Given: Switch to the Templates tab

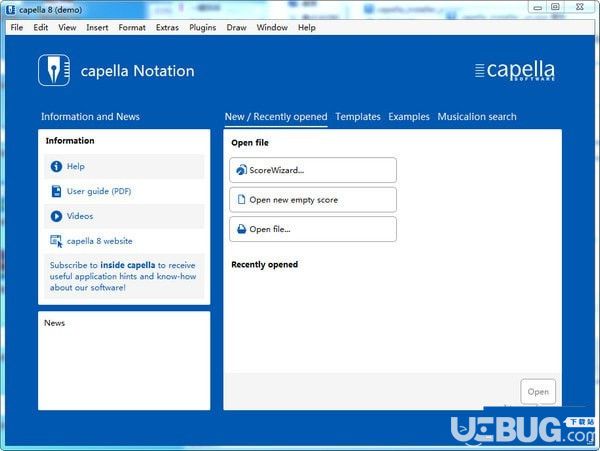Looking at the screenshot, I should tap(358, 117).
